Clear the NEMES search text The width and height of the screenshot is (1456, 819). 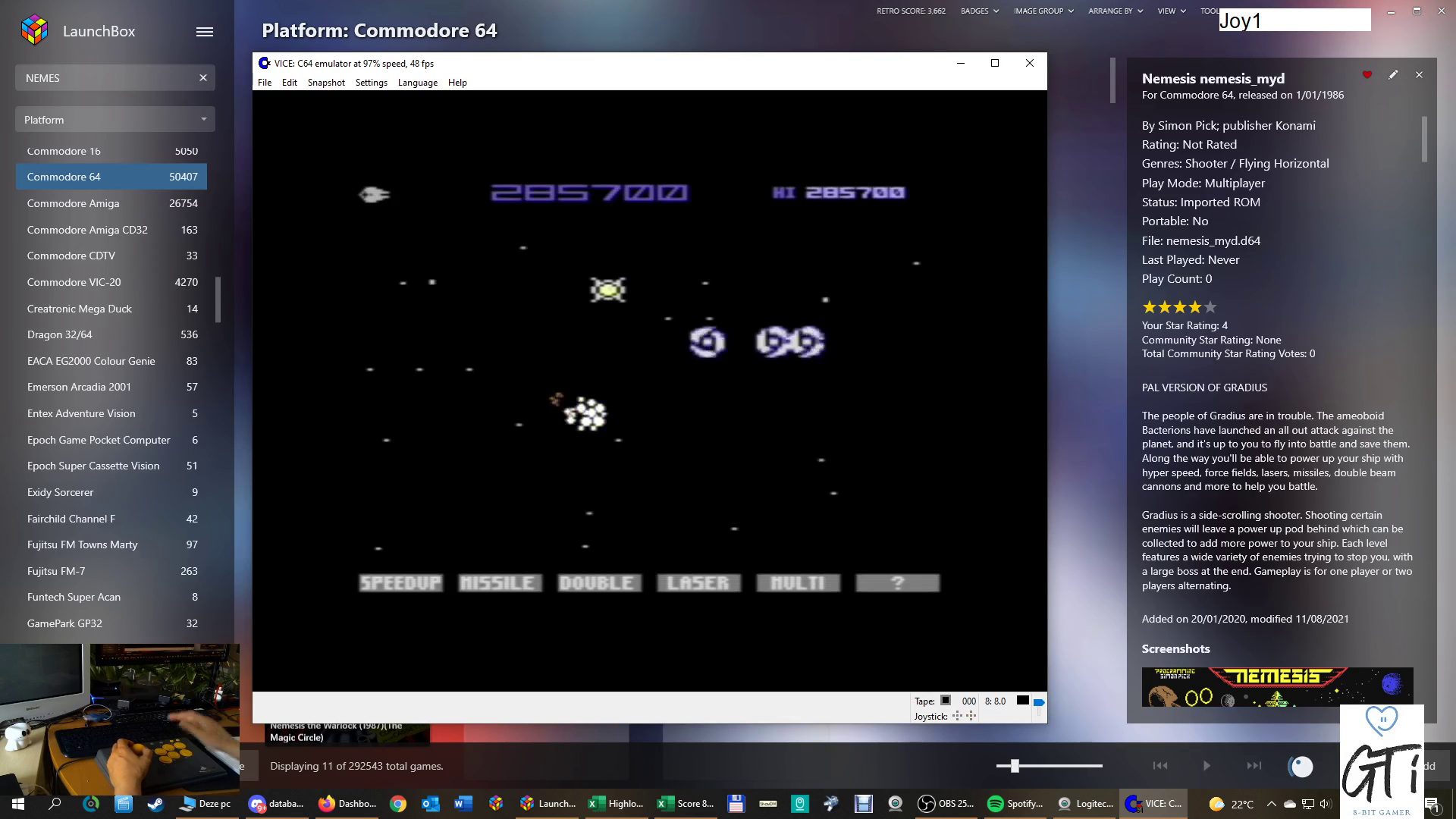tap(203, 78)
